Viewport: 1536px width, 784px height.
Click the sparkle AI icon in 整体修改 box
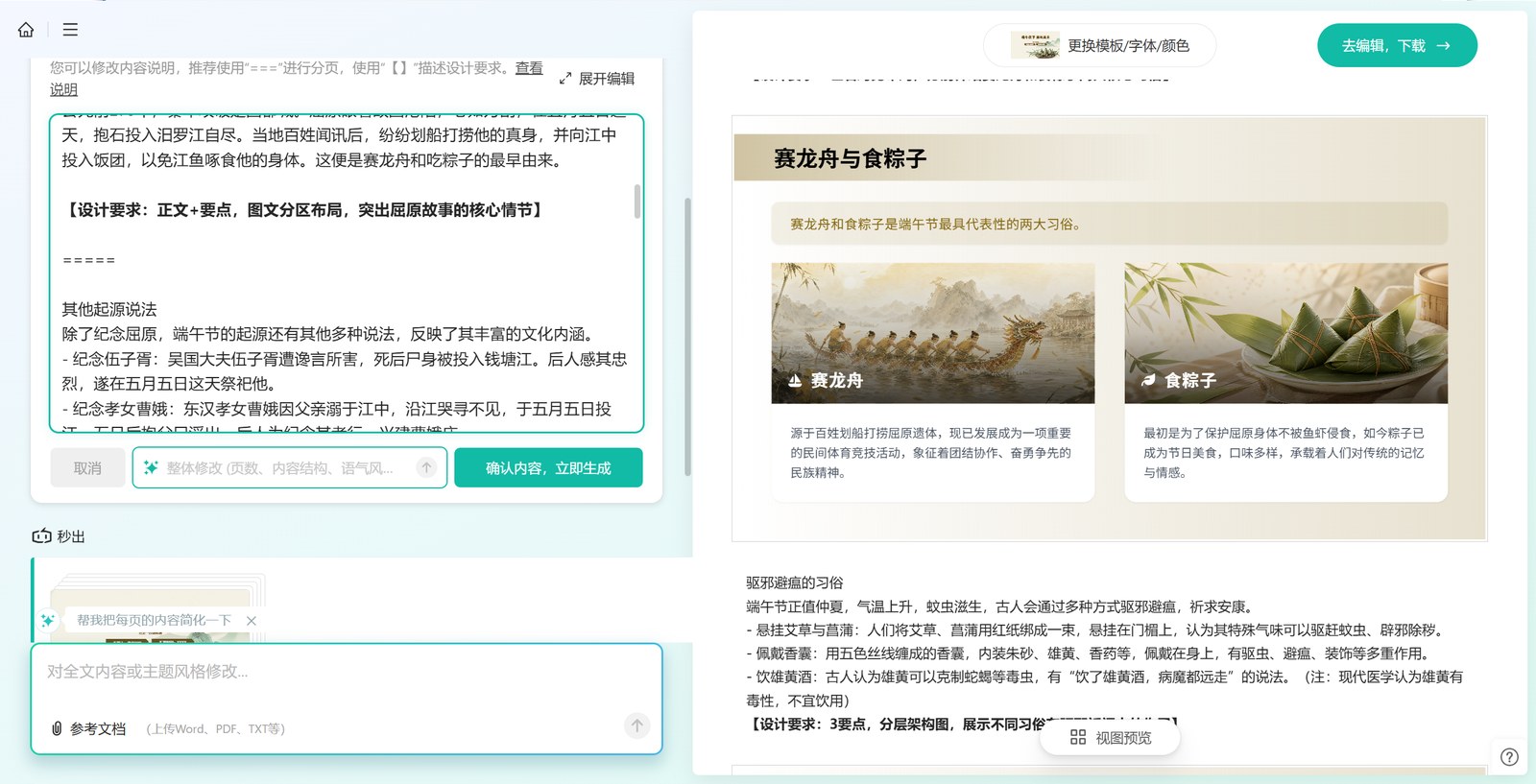[151, 467]
